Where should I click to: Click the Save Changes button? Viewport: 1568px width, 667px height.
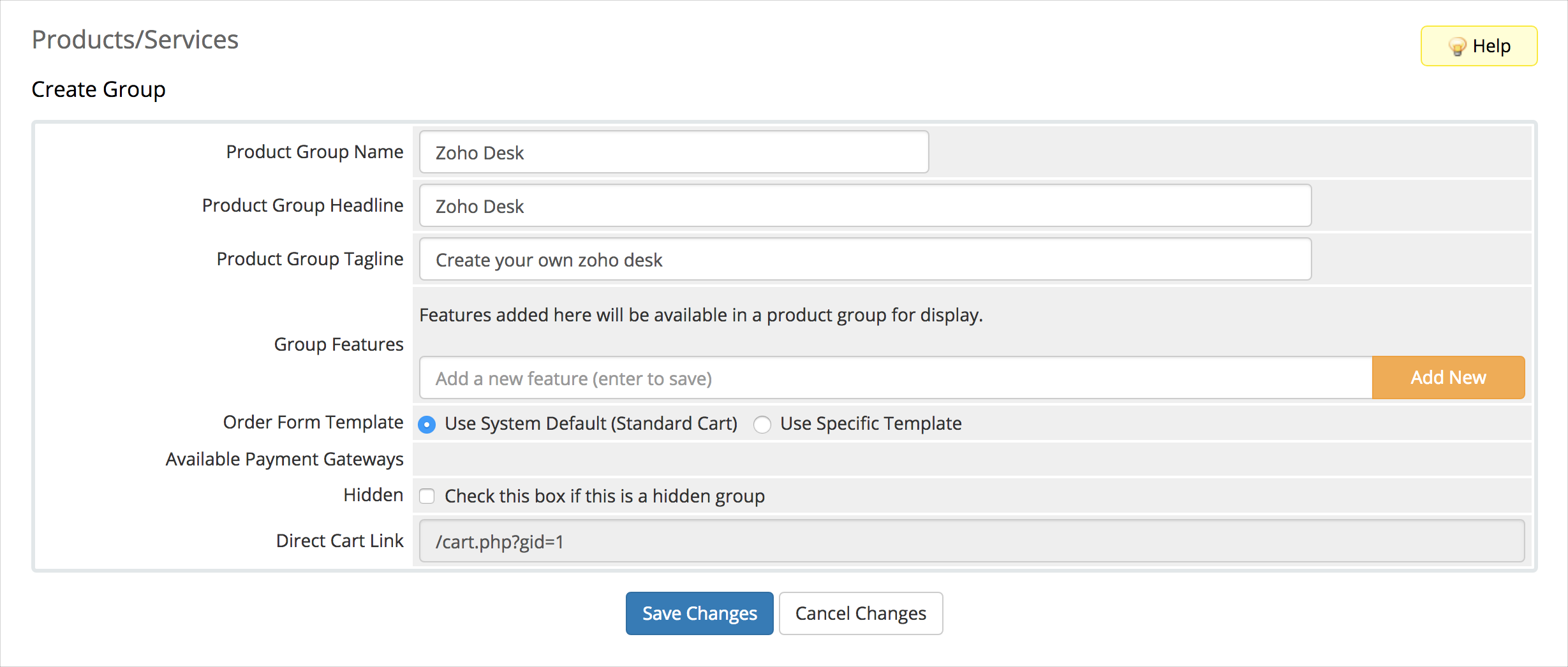699,613
